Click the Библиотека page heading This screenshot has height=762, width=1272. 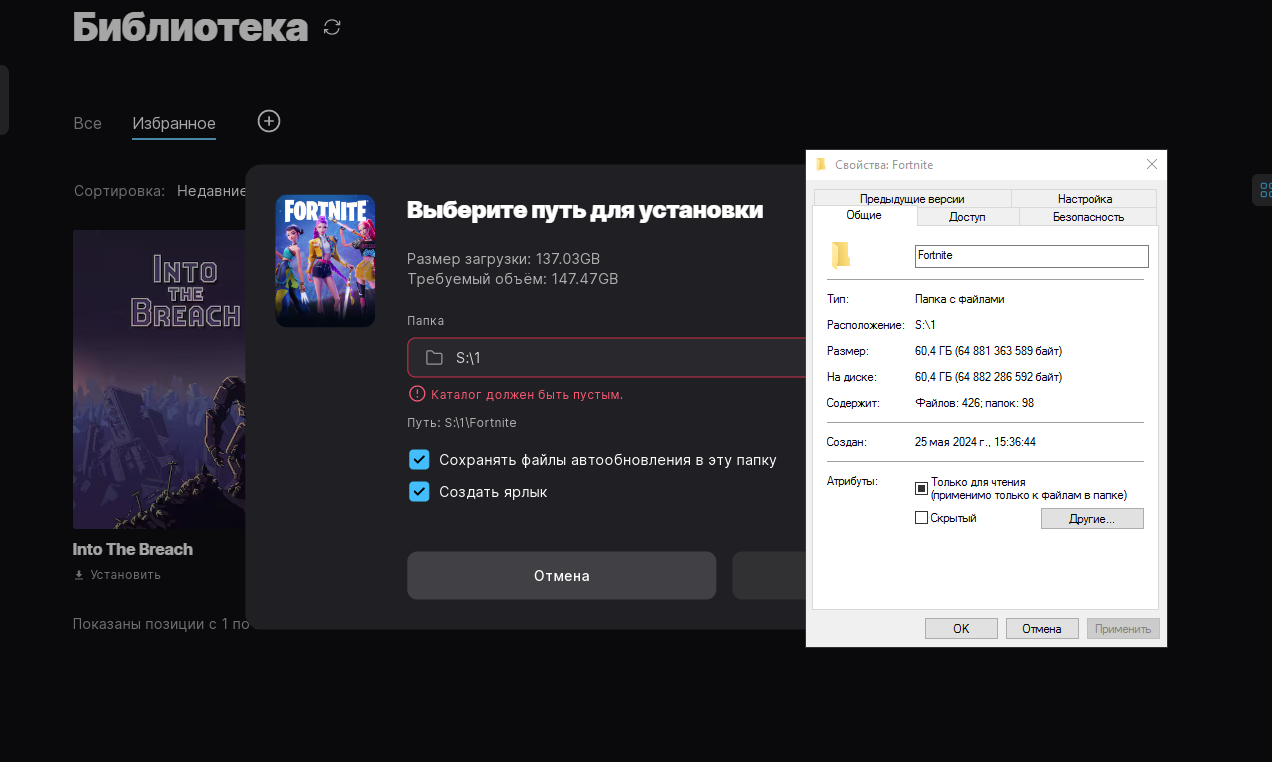(x=190, y=26)
